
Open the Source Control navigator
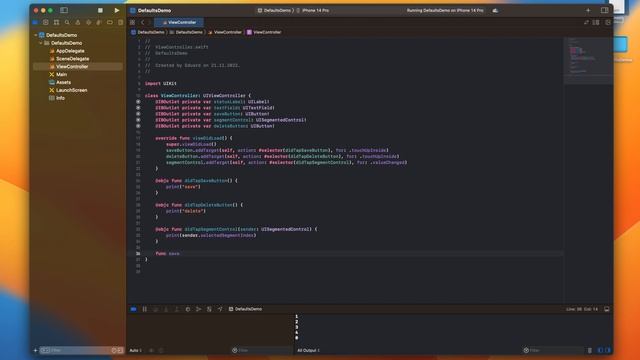pyautogui.click(x=46, y=22)
